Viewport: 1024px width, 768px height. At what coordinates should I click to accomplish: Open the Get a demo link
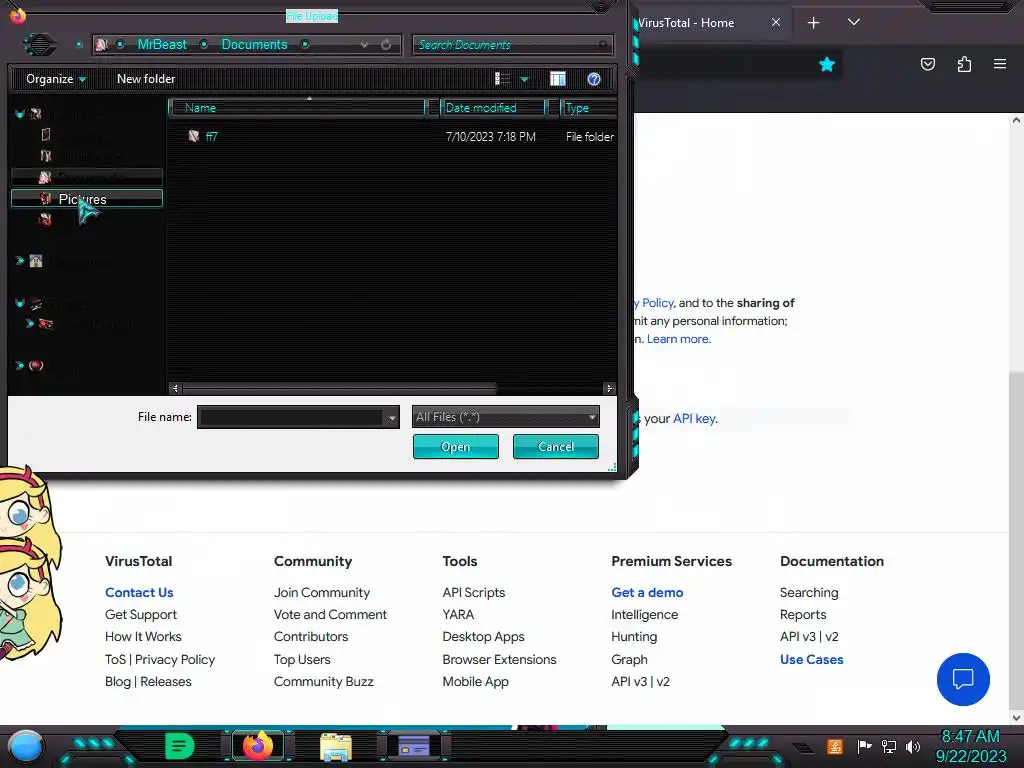point(647,592)
